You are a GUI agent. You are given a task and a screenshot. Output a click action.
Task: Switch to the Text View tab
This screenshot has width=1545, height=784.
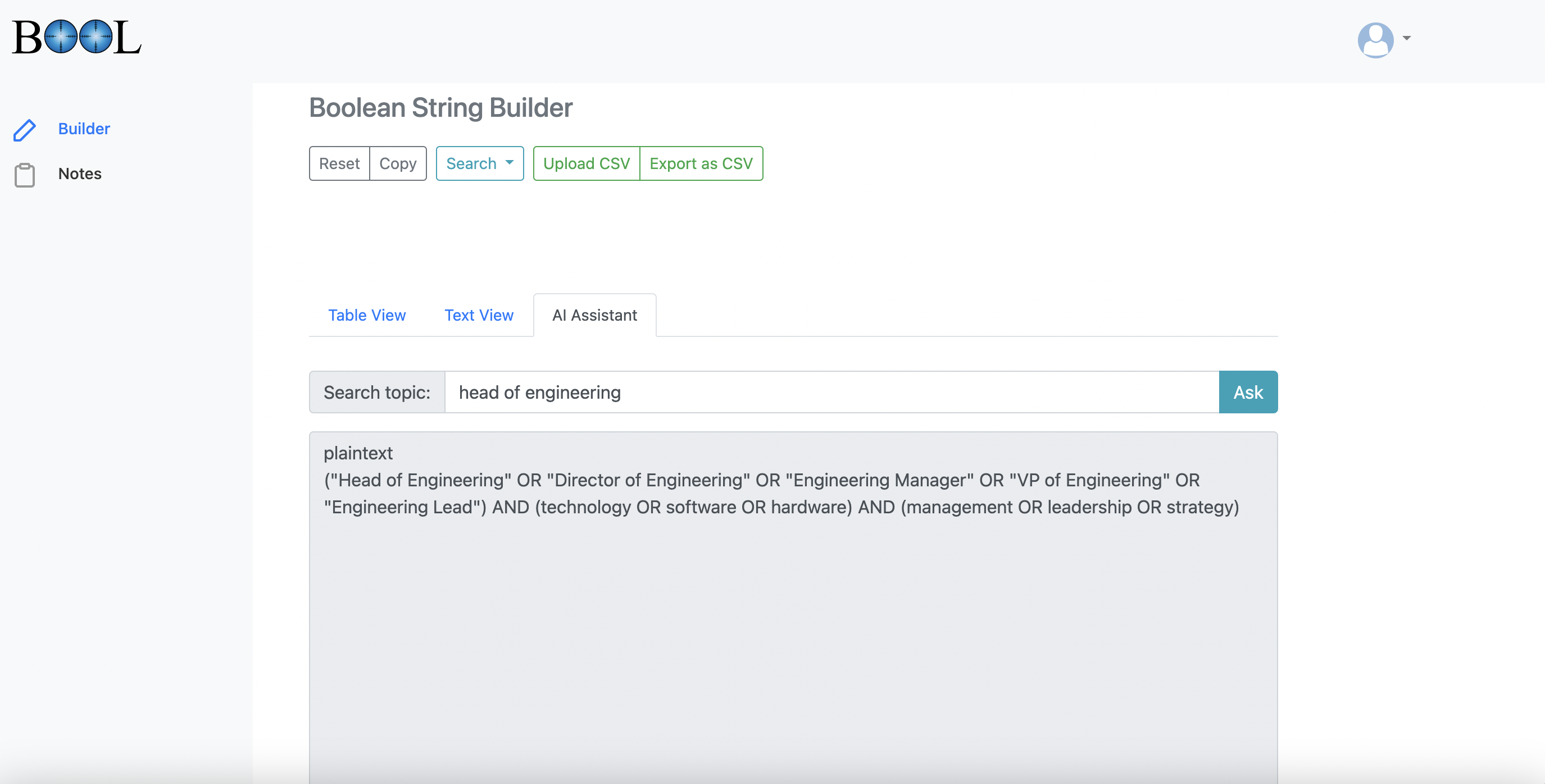coord(479,315)
